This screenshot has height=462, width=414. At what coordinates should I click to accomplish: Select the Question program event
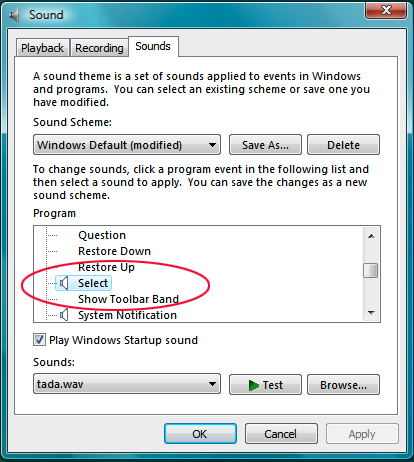(102, 235)
